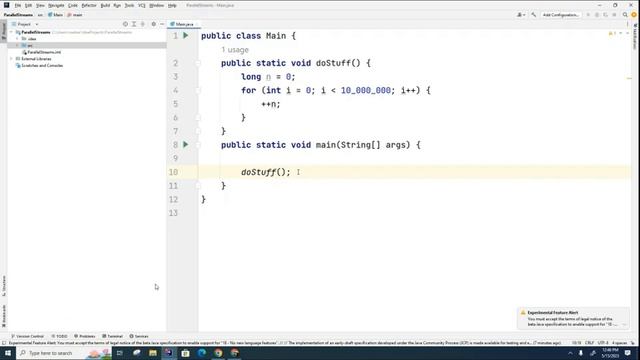Open the build hammer icon
The width and height of the screenshot is (640, 360).
pos(534,15)
